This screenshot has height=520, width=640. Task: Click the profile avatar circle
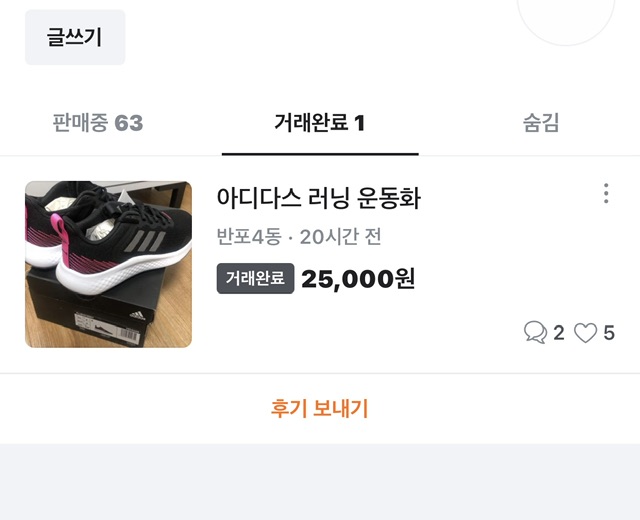pos(565,12)
